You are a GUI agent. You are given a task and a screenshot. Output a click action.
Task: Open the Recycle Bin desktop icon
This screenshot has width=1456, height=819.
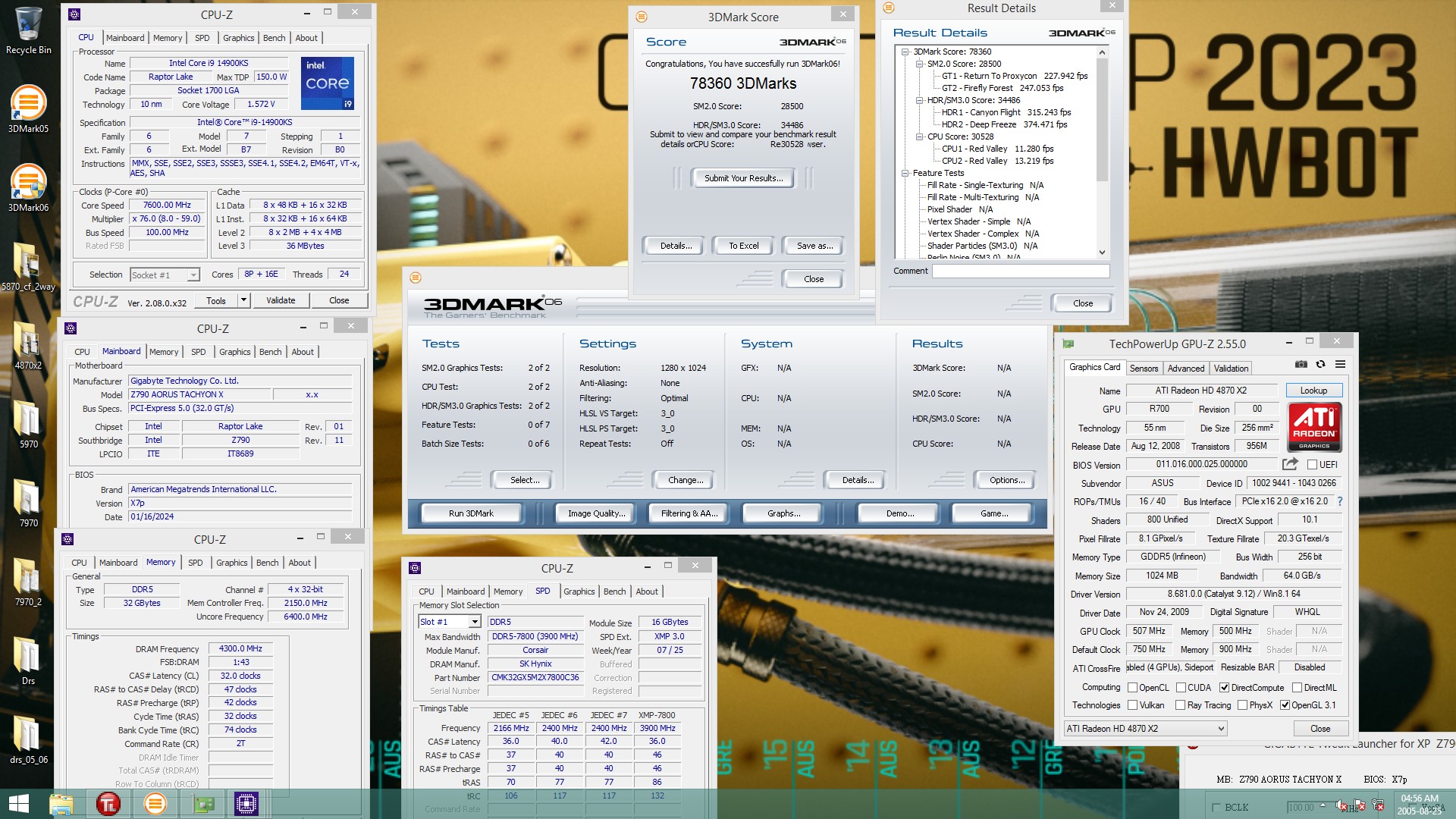tap(28, 30)
